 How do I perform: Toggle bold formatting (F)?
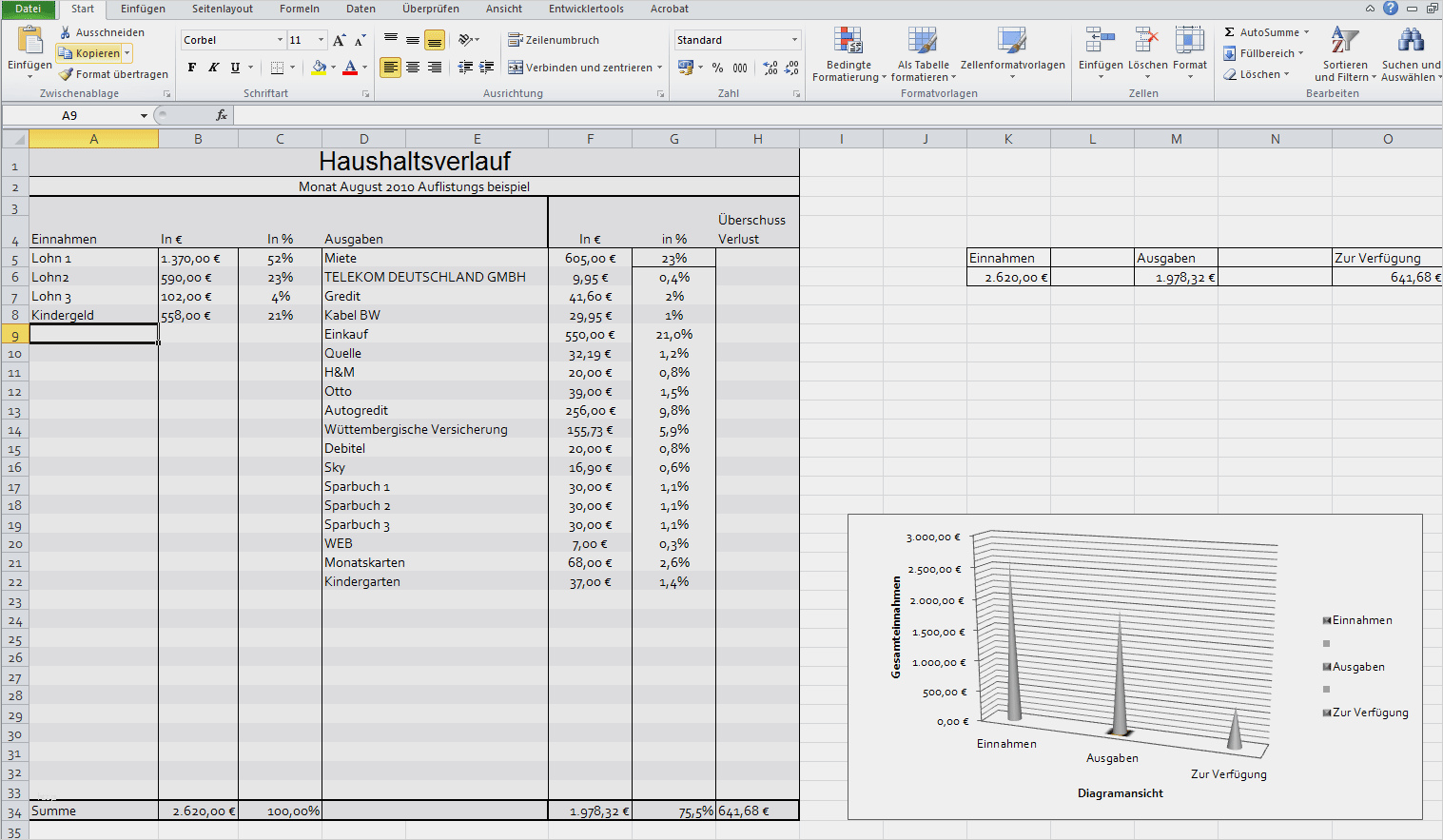192,68
